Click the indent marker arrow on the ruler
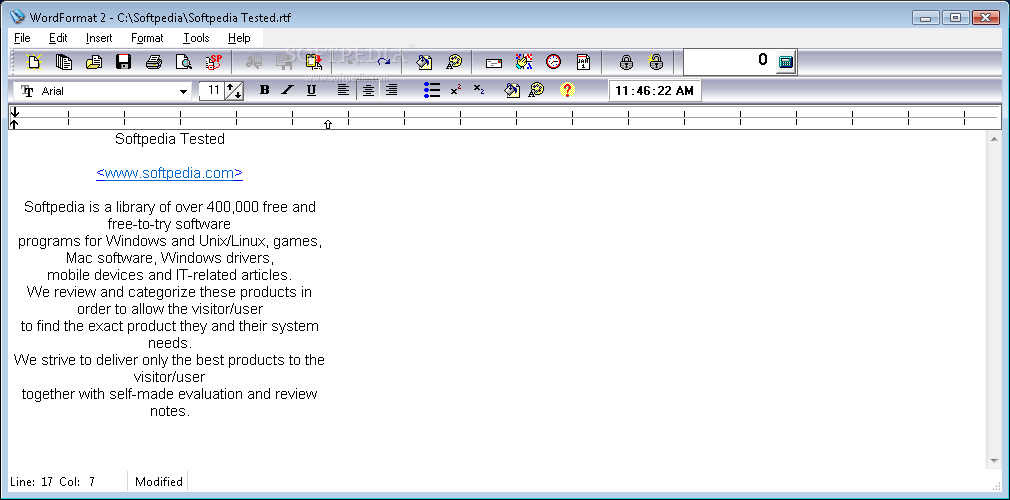This screenshot has width=1010, height=500. (x=327, y=124)
